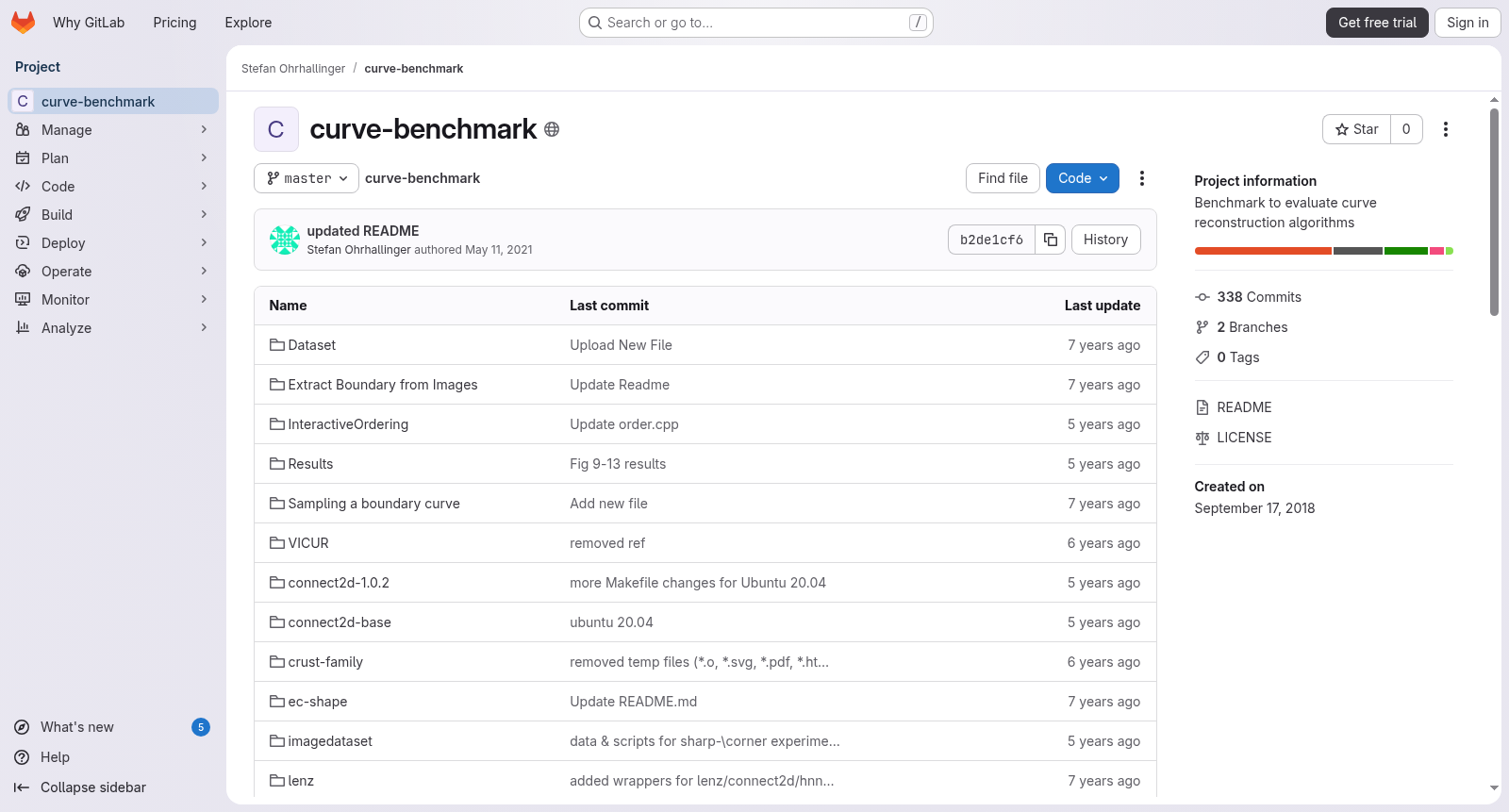This screenshot has height=812, width=1509.
Task: Expand the Analyze section chevron
Action: (204, 328)
